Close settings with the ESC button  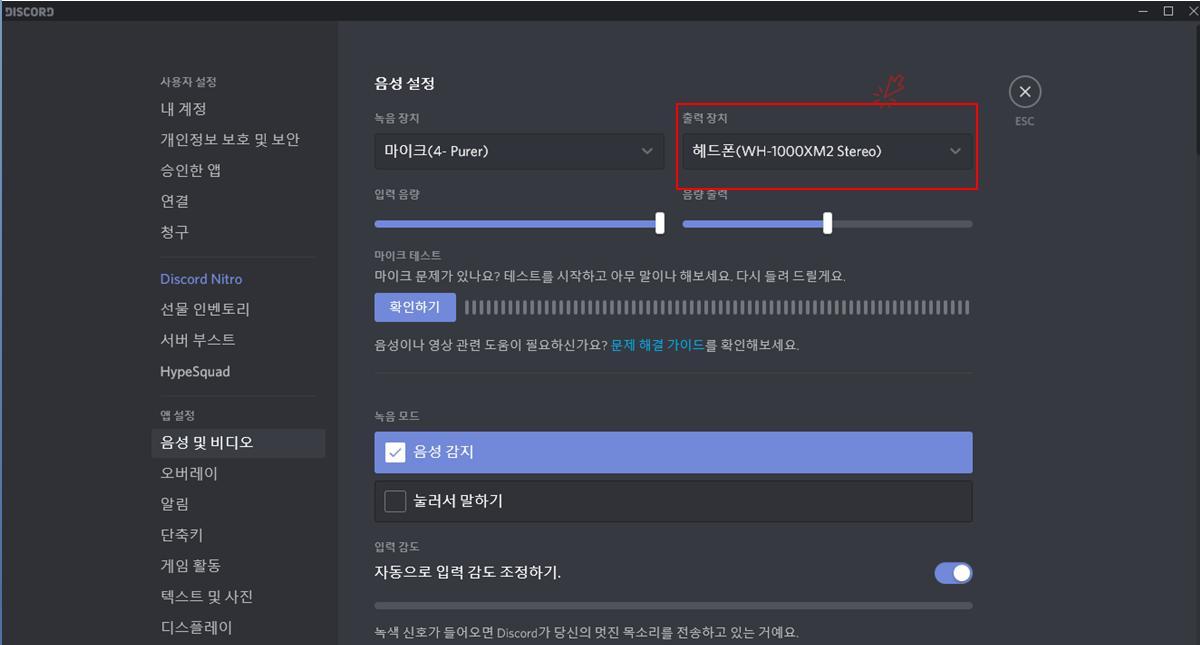1024,90
